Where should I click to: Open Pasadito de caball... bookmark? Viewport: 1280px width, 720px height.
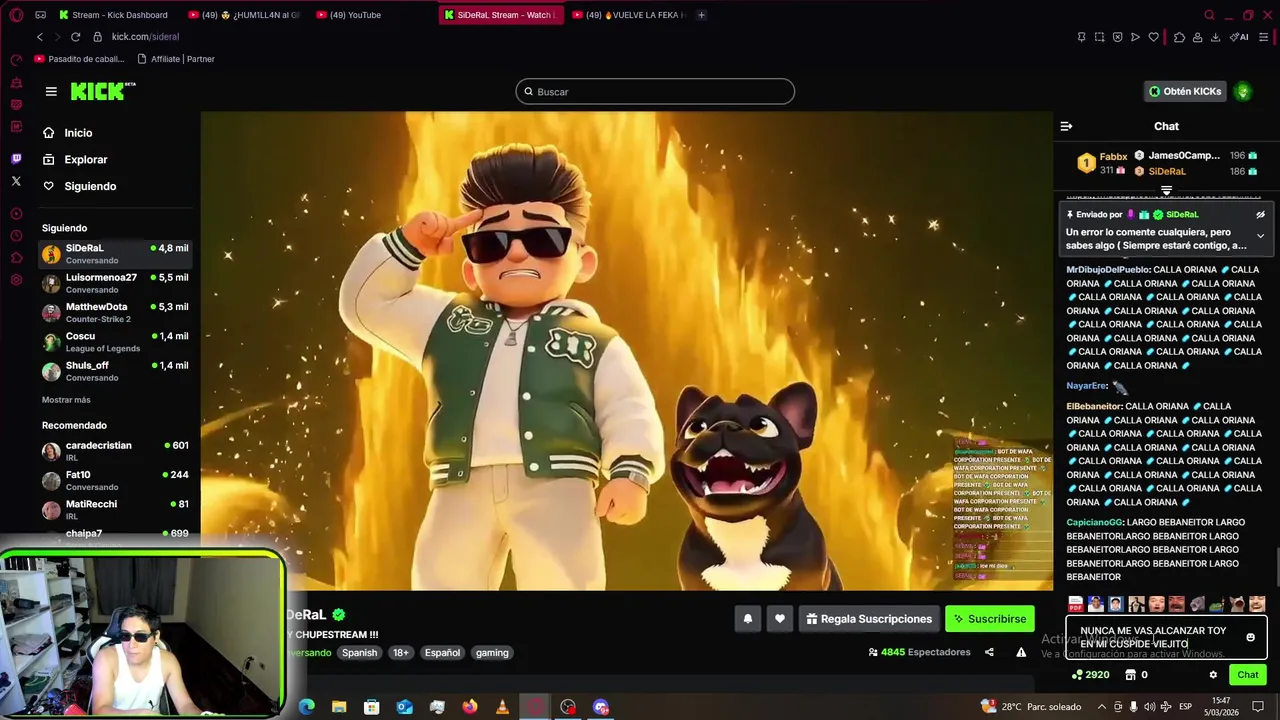(x=79, y=59)
